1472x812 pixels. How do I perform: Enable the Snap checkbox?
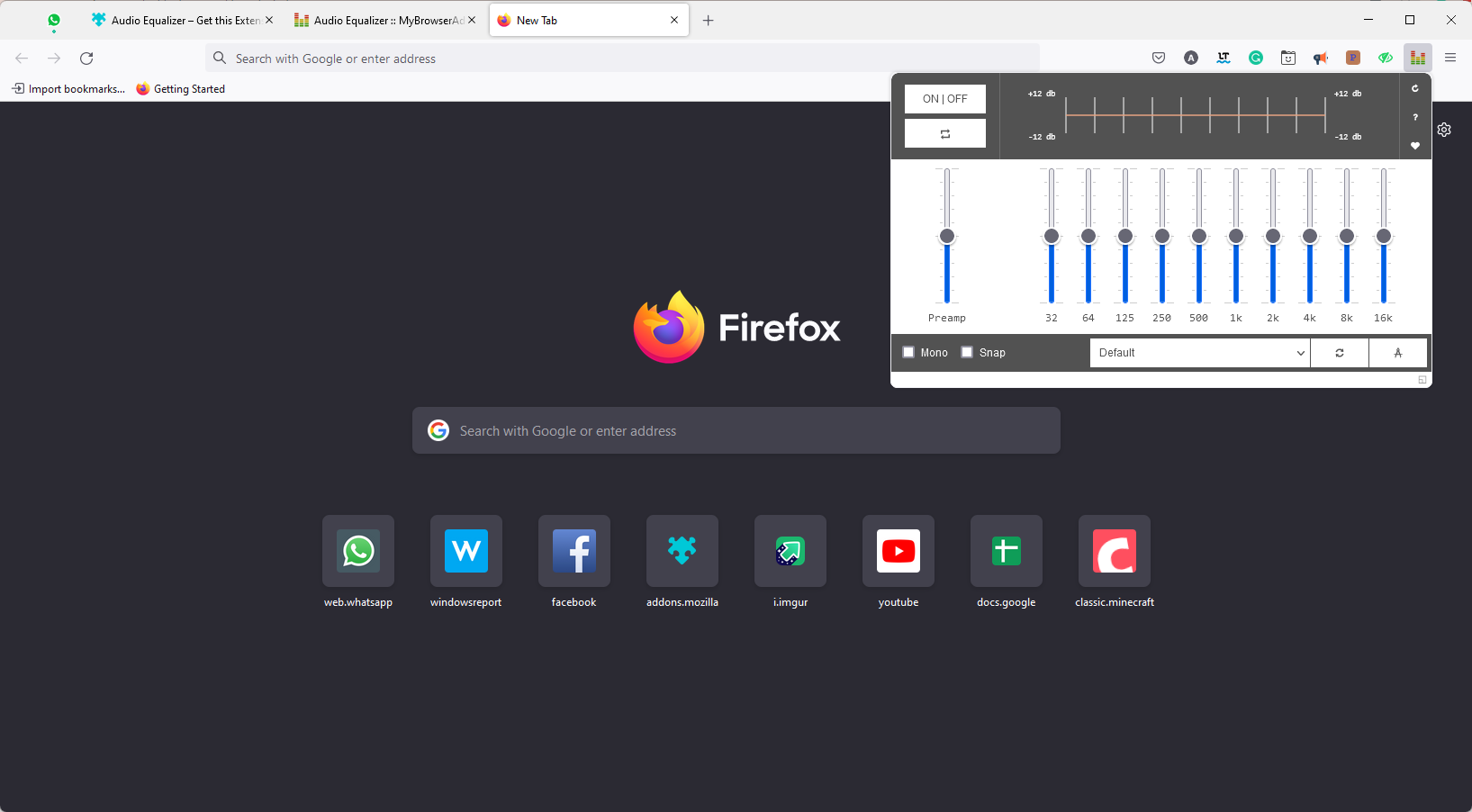[967, 352]
